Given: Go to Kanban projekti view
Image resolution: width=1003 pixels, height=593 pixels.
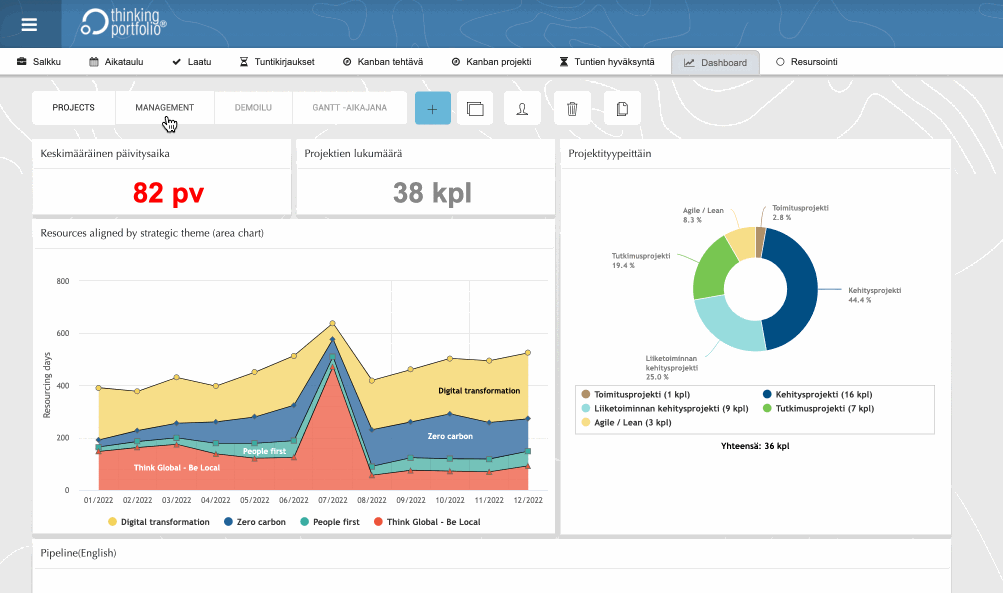Looking at the screenshot, I should (x=491, y=62).
